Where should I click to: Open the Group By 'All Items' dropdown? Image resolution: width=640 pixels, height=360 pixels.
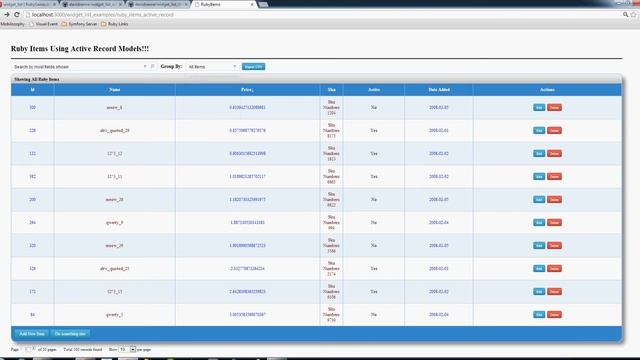(212, 66)
